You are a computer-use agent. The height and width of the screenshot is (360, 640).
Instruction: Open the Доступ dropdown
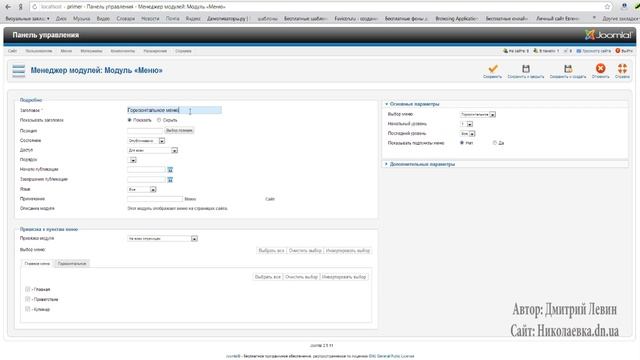(152, 150)
